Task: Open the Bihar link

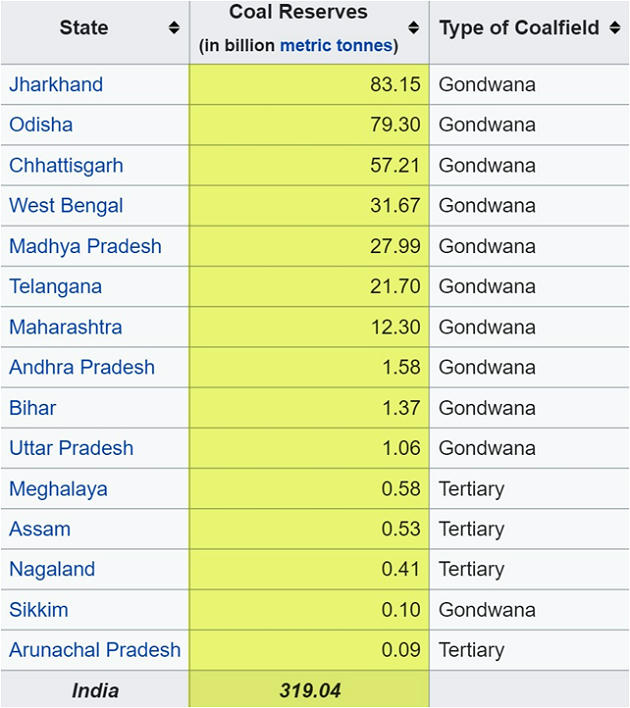Action: pos(33,408)
